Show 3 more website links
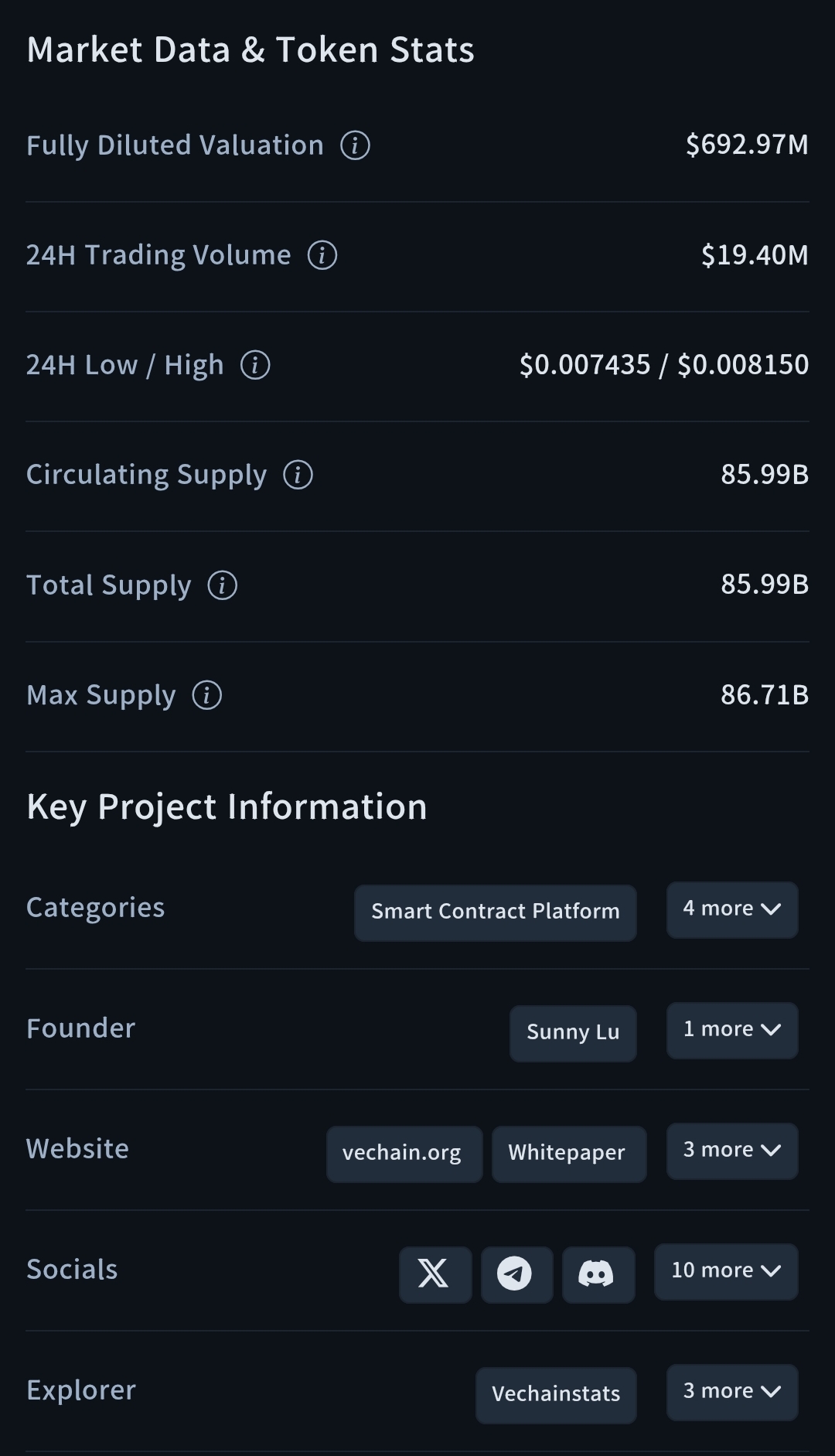This screenshot has height=1456, width=835. (x=731, y=1151)
